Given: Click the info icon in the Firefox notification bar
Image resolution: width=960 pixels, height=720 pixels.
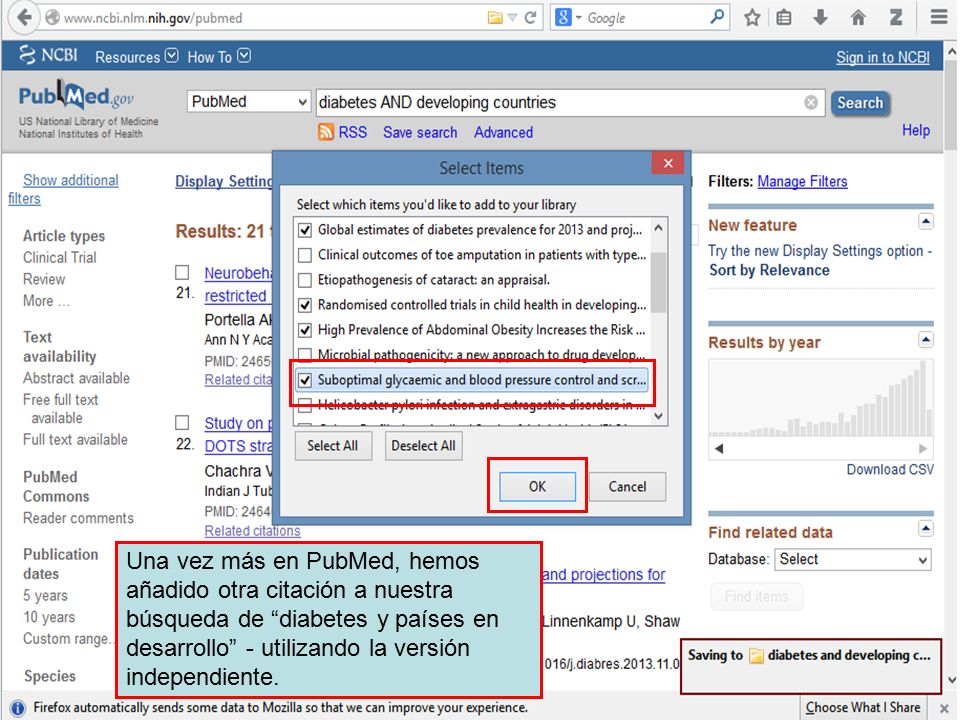Looking at the screenshot, I should (17, 708).
